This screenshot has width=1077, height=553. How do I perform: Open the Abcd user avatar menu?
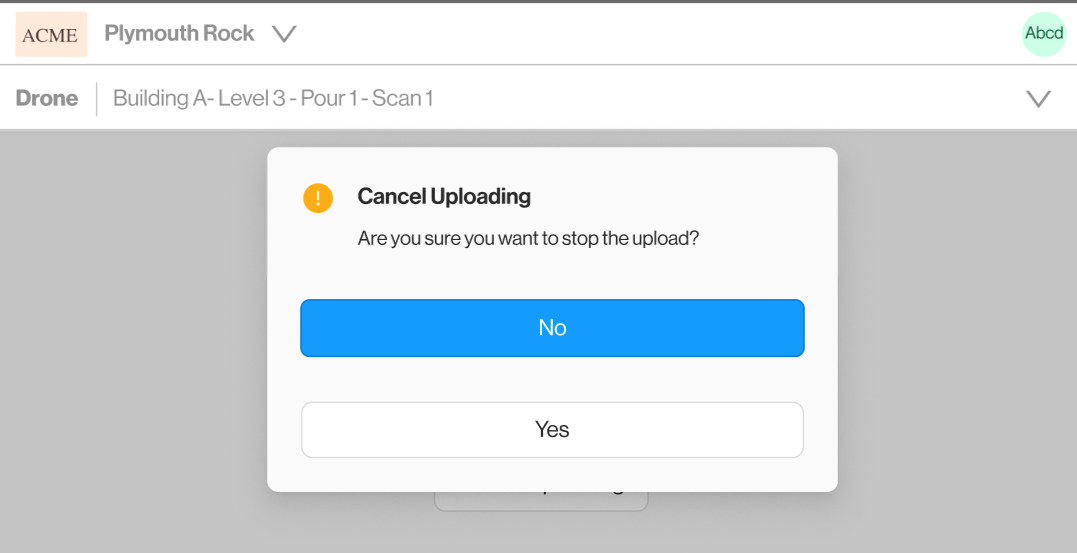tap(1044, 34)
